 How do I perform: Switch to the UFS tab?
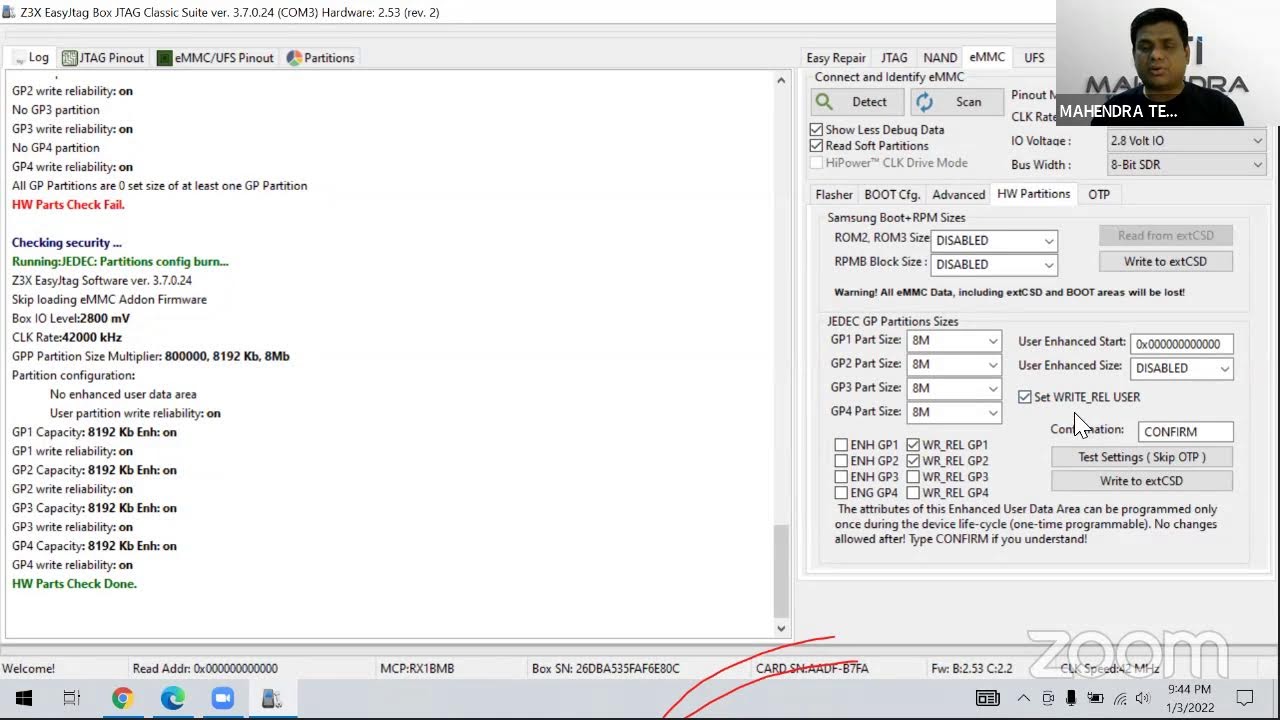click(1034, 58)
